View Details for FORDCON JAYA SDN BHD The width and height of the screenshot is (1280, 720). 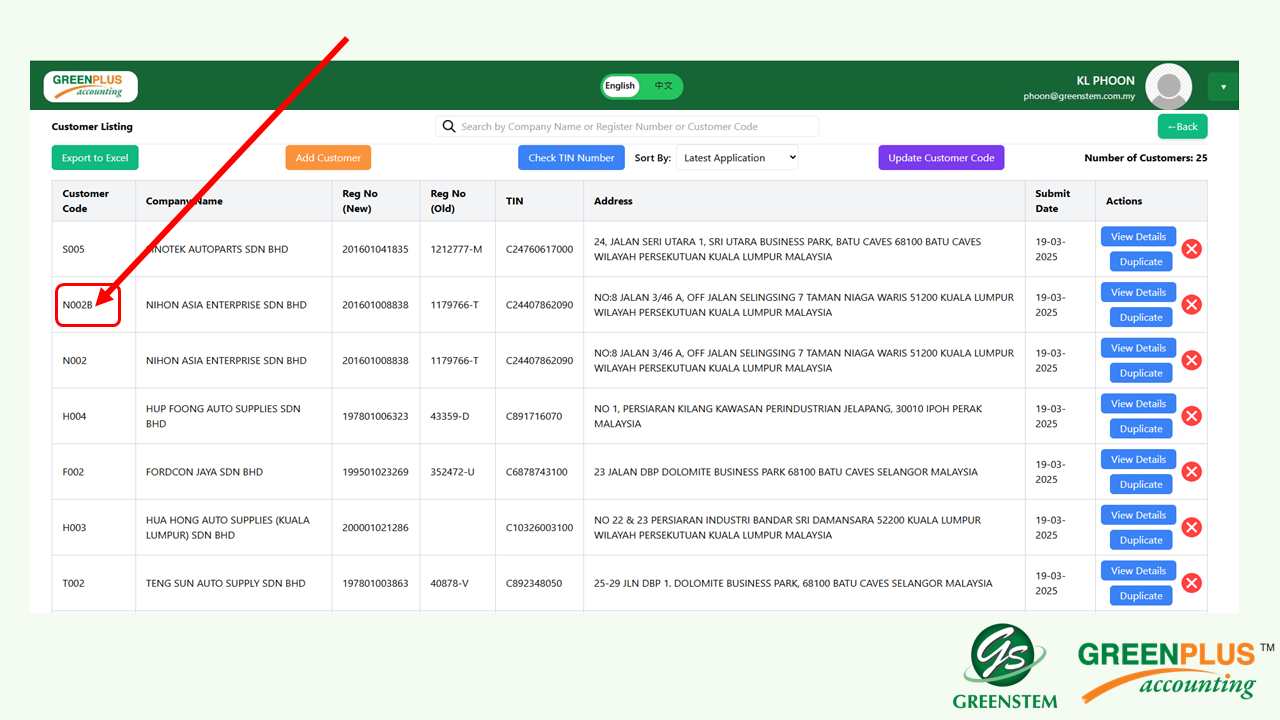pyautogui.click(x=1138, y=460)
